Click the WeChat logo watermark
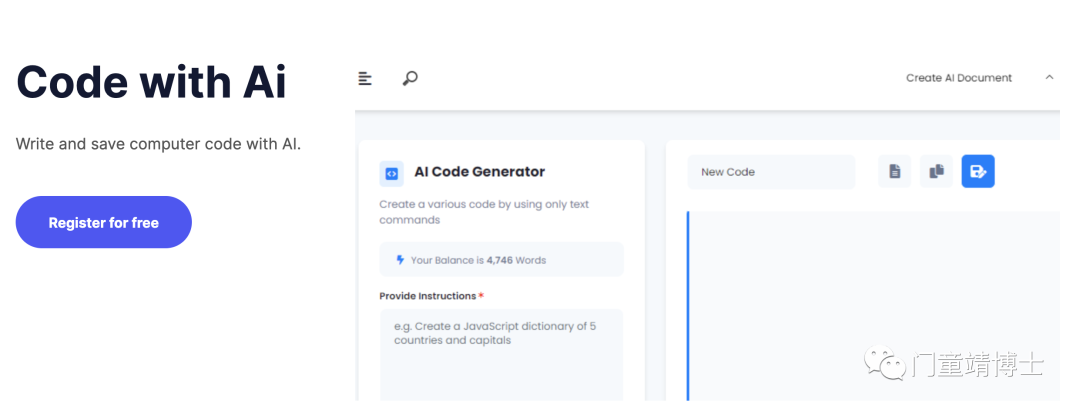Viewport: 1080px width, 412px height. click(885, 362)
